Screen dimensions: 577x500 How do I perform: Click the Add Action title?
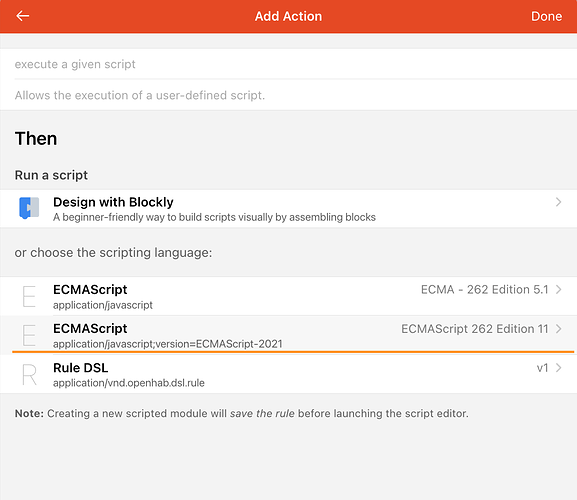click(x=288, y=16)
